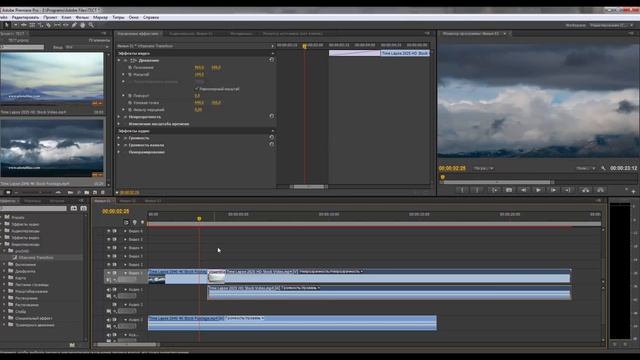Image resolution: width=640 pixels, height=360 pixels.
Task: Click the Extract button in Program monitor
Action: [x=600, y=190]
